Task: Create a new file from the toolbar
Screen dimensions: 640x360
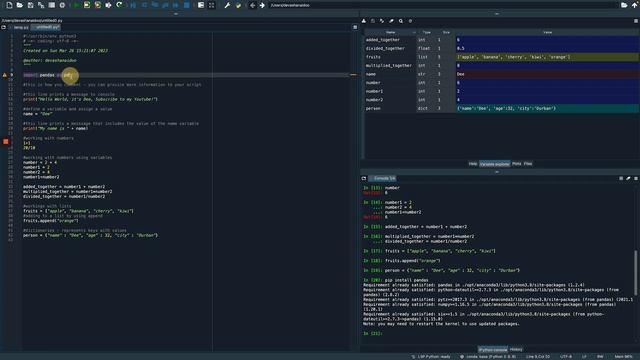Action: [x=9, y=5]
